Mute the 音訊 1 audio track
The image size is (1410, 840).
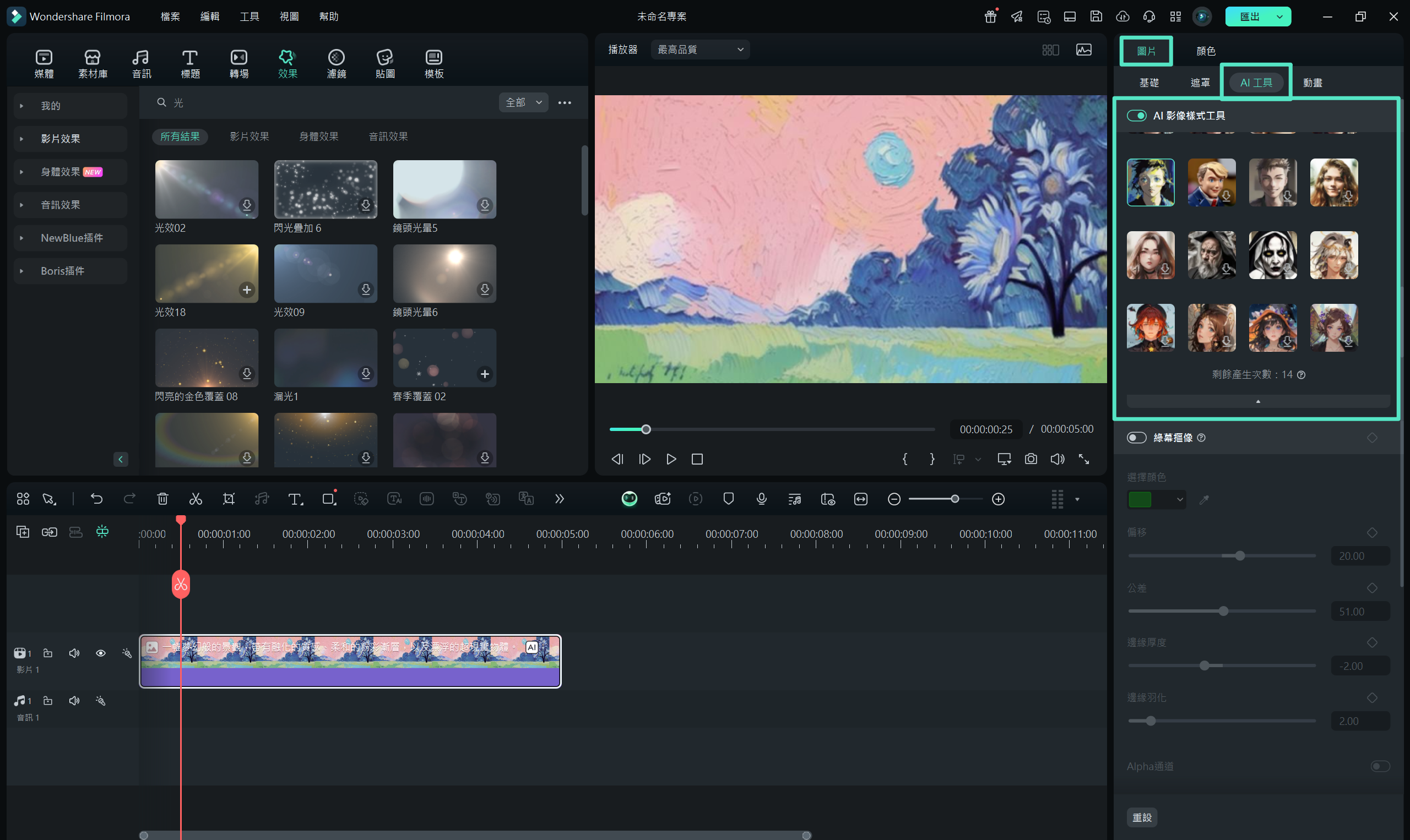click(x=74, y=701)
